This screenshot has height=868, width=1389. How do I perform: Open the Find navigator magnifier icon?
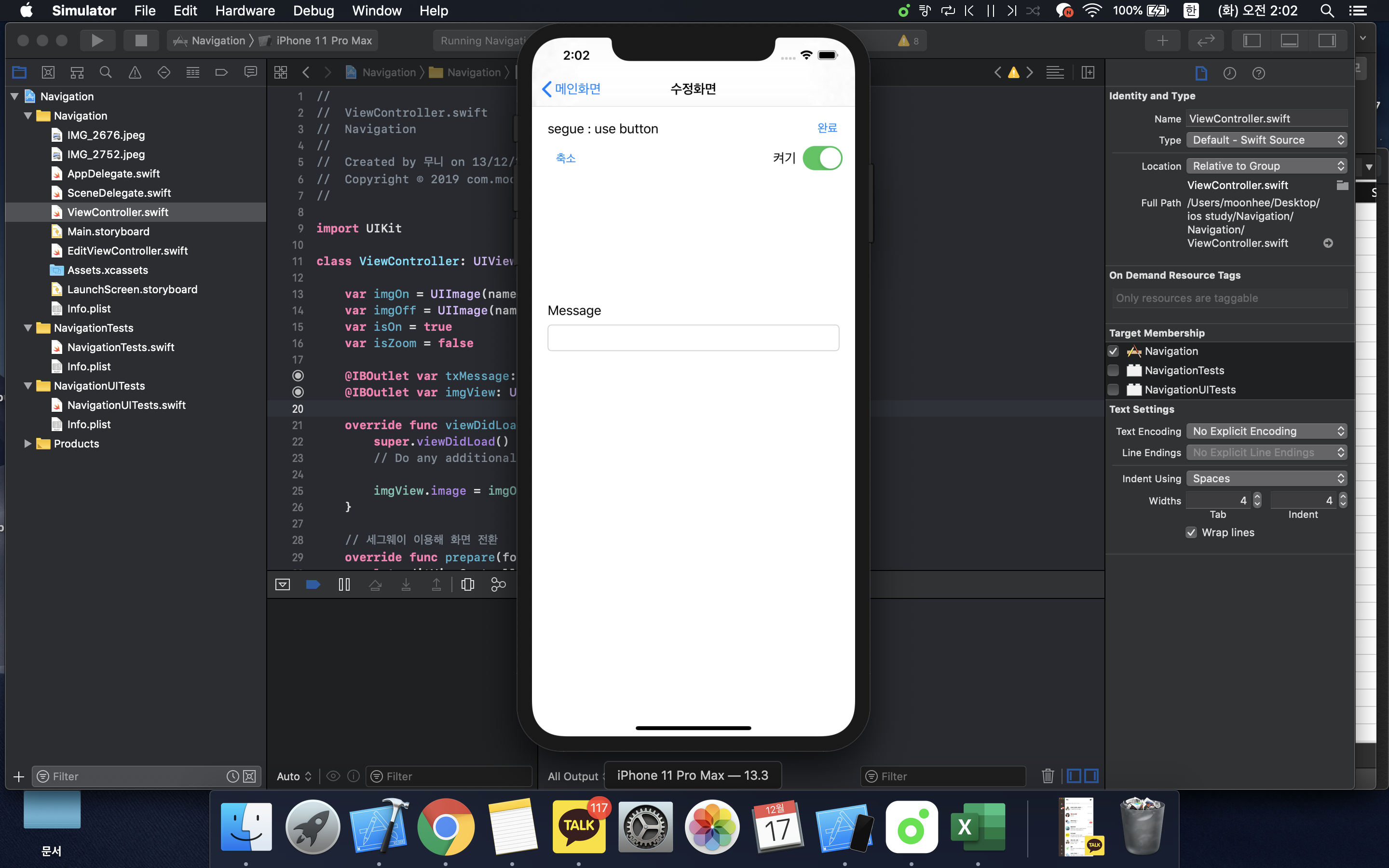point(106,72)
